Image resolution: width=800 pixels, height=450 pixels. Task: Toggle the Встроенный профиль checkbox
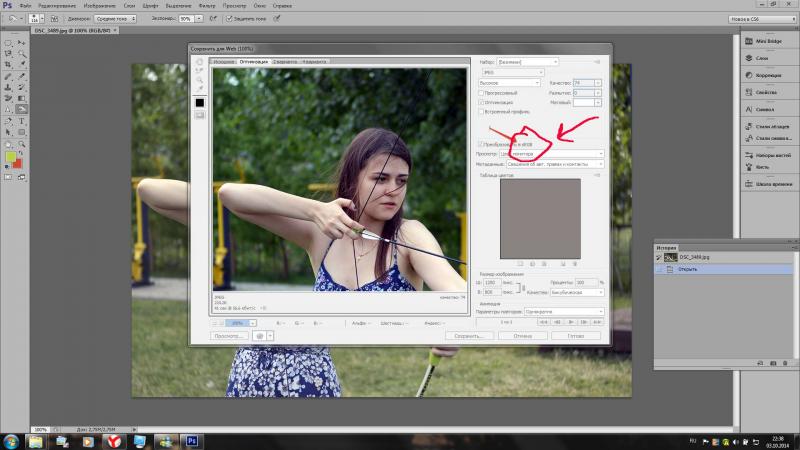481,111
